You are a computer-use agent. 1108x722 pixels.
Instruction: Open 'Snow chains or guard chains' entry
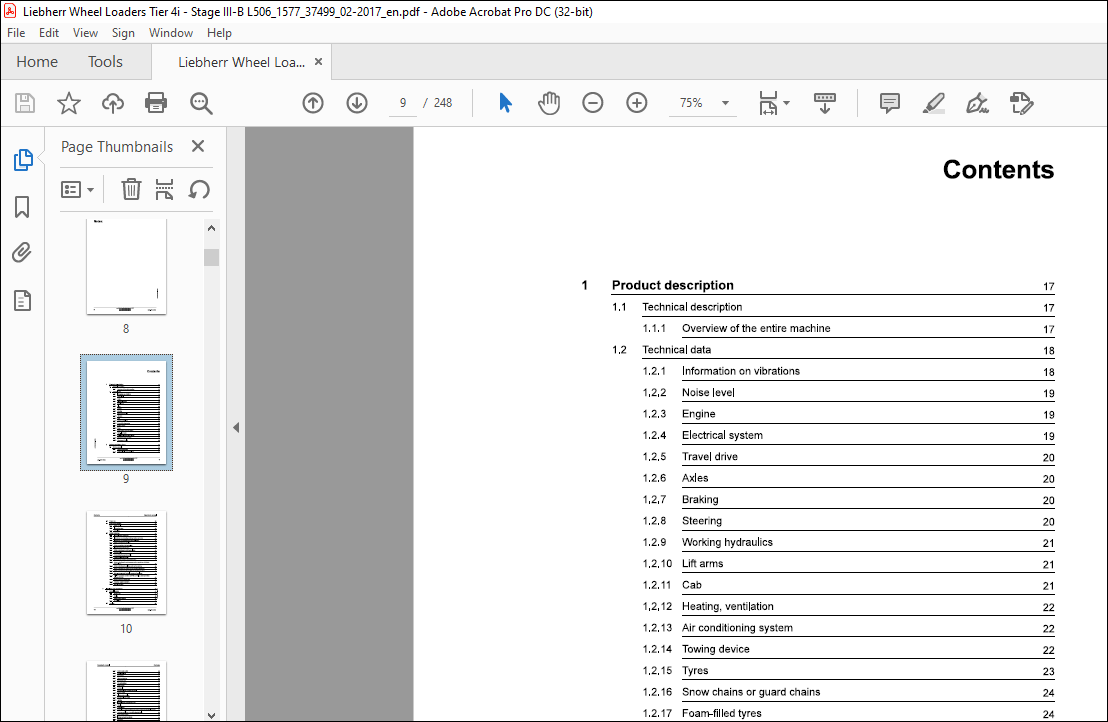point(750,692)
